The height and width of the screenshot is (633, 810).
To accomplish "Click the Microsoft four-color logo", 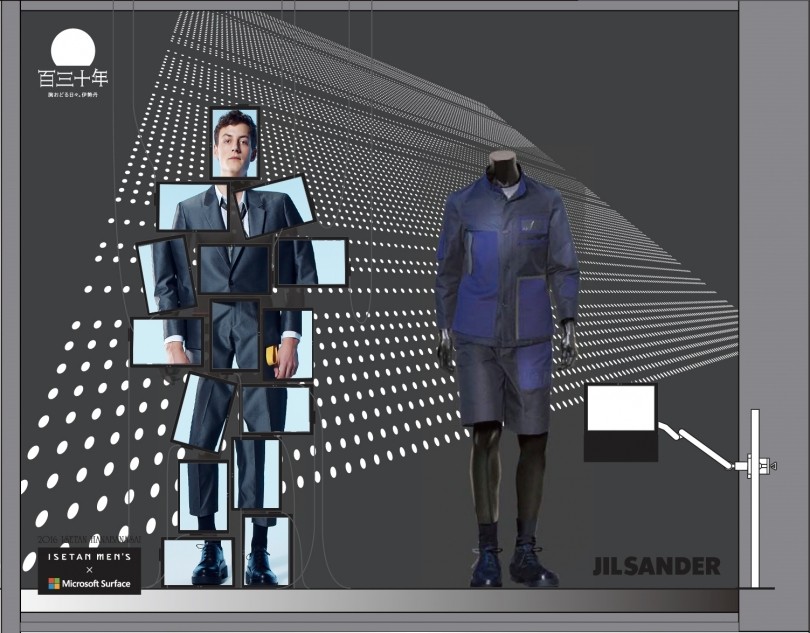I will click(53, 583).
